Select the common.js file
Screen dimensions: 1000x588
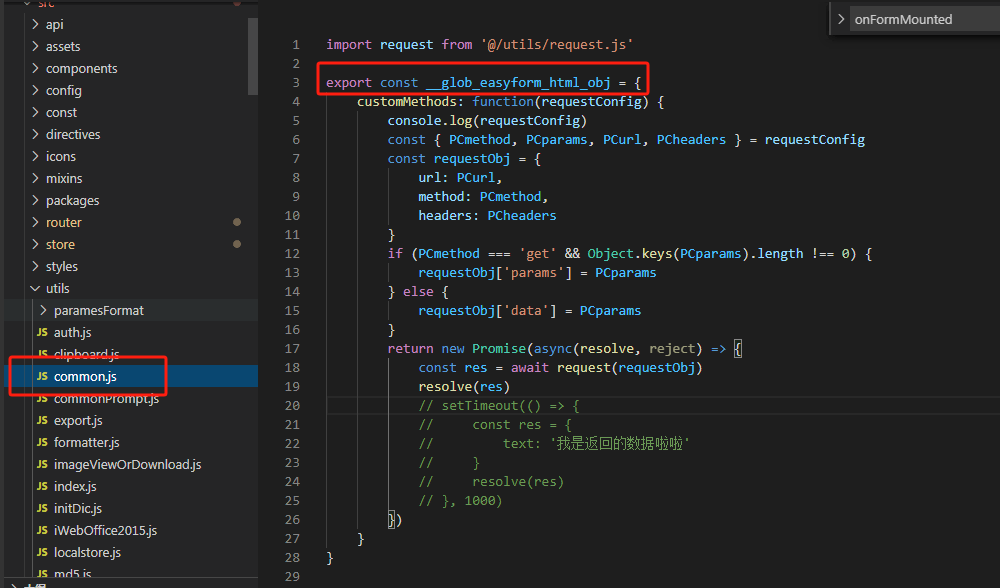coord(85,376)
